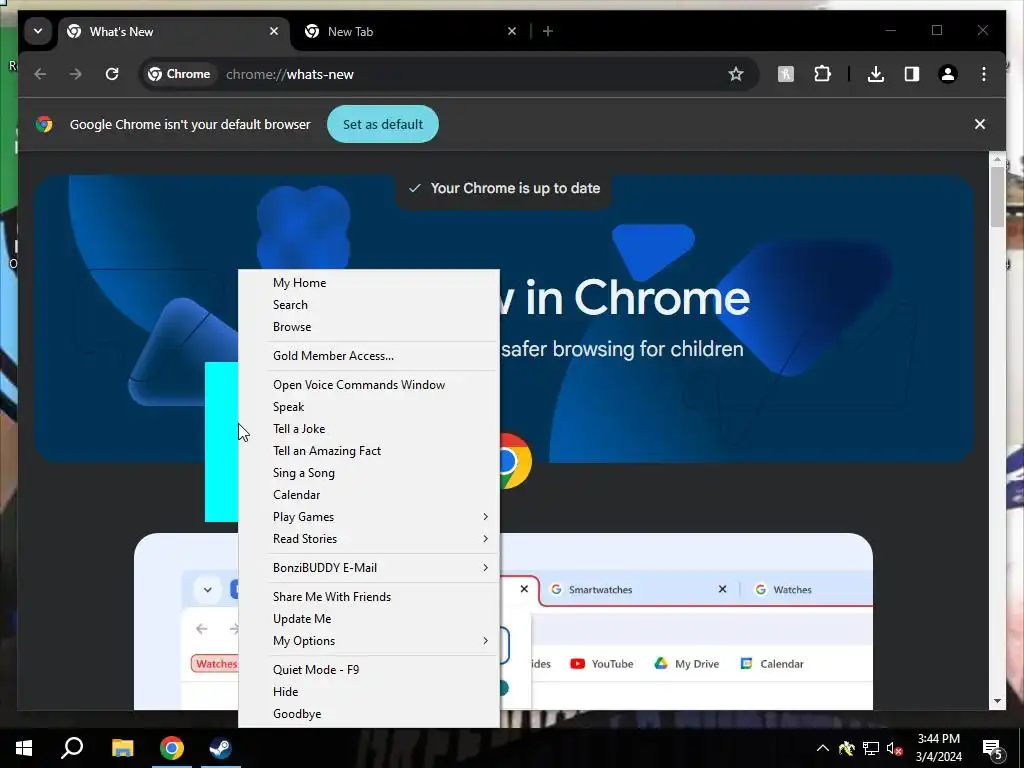Show Chrome downloads

click(876, 74)
